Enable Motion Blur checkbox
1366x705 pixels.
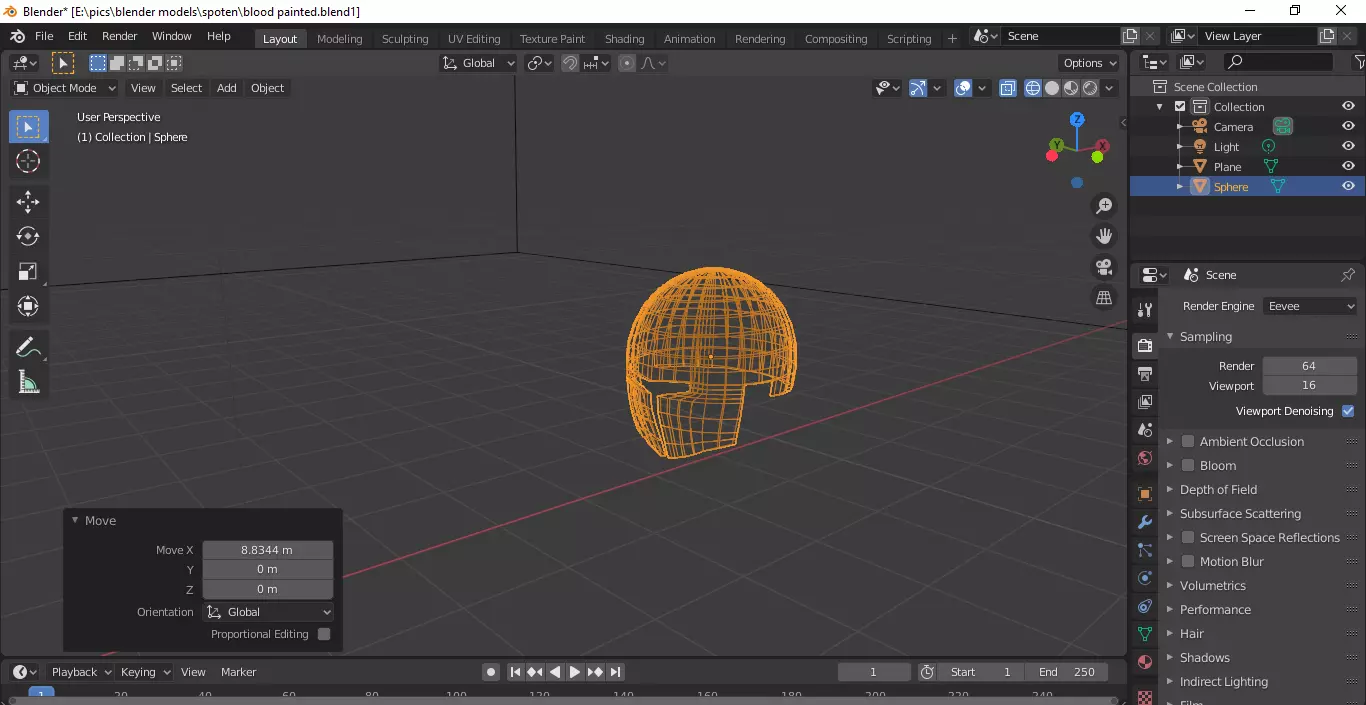coord(1188,561)
